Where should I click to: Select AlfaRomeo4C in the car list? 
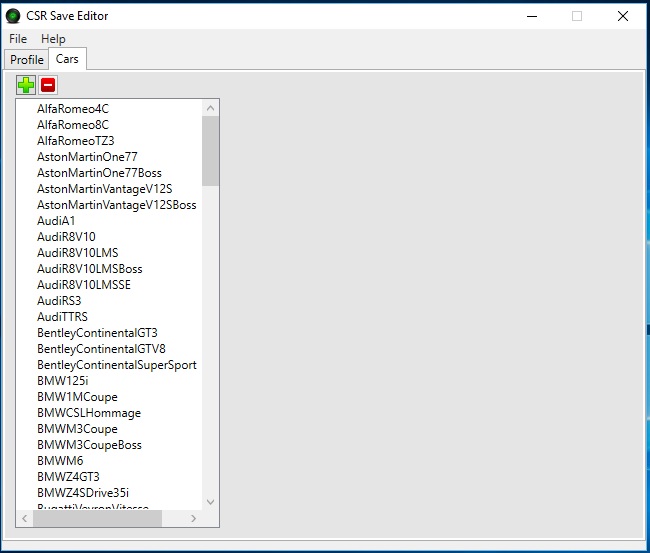point(72,109)
